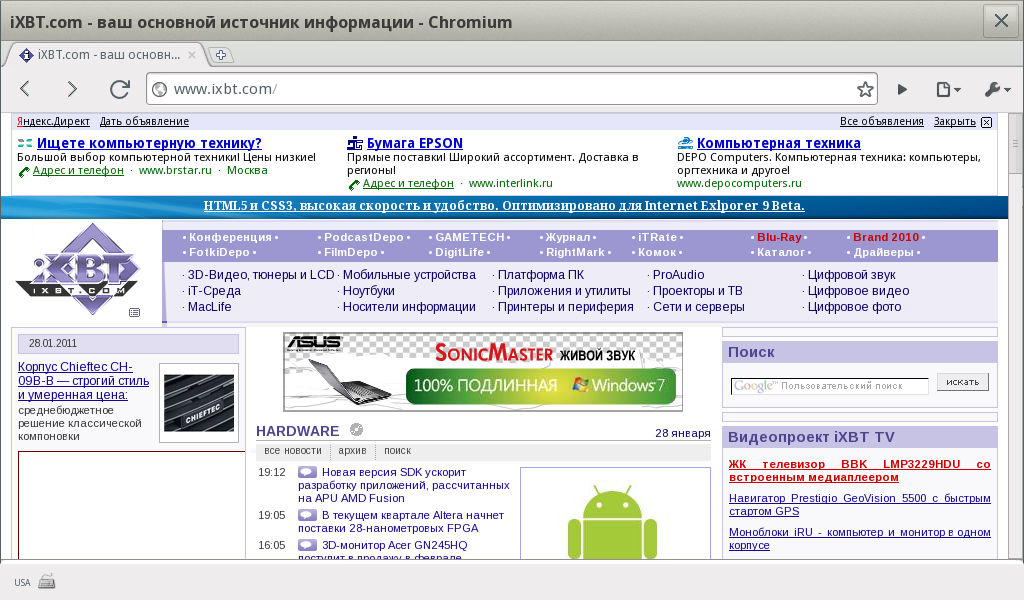Click the EPSON ad favicon icon
Image resolution: width=1024 pixels, height=600 pixels.
pyautogui.click(x=355, y=143)
